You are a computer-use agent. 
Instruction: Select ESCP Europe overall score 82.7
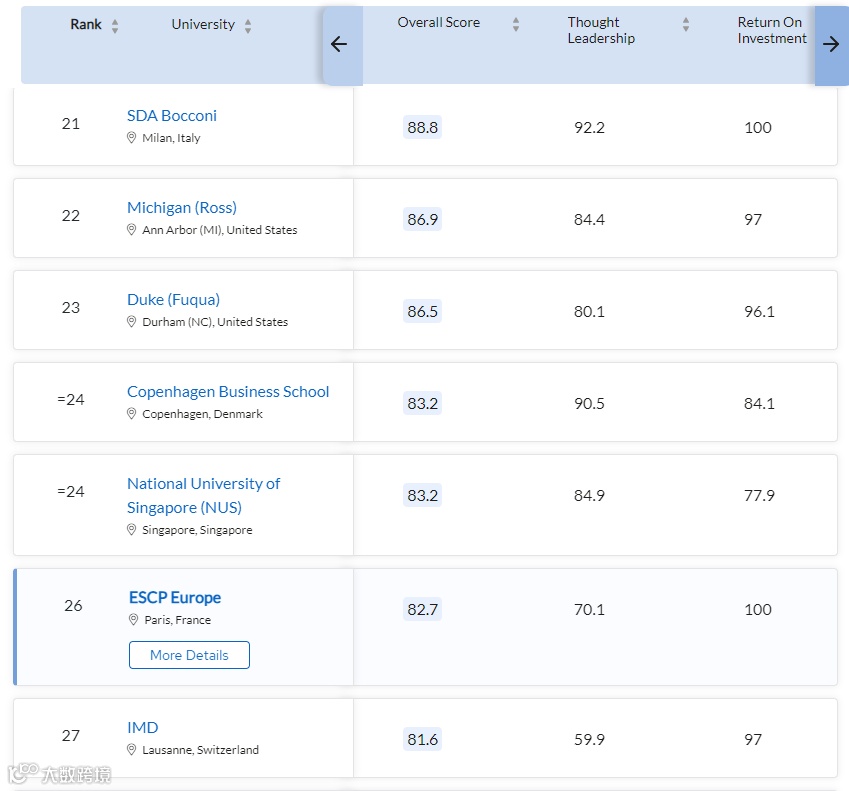pos(422,609)
